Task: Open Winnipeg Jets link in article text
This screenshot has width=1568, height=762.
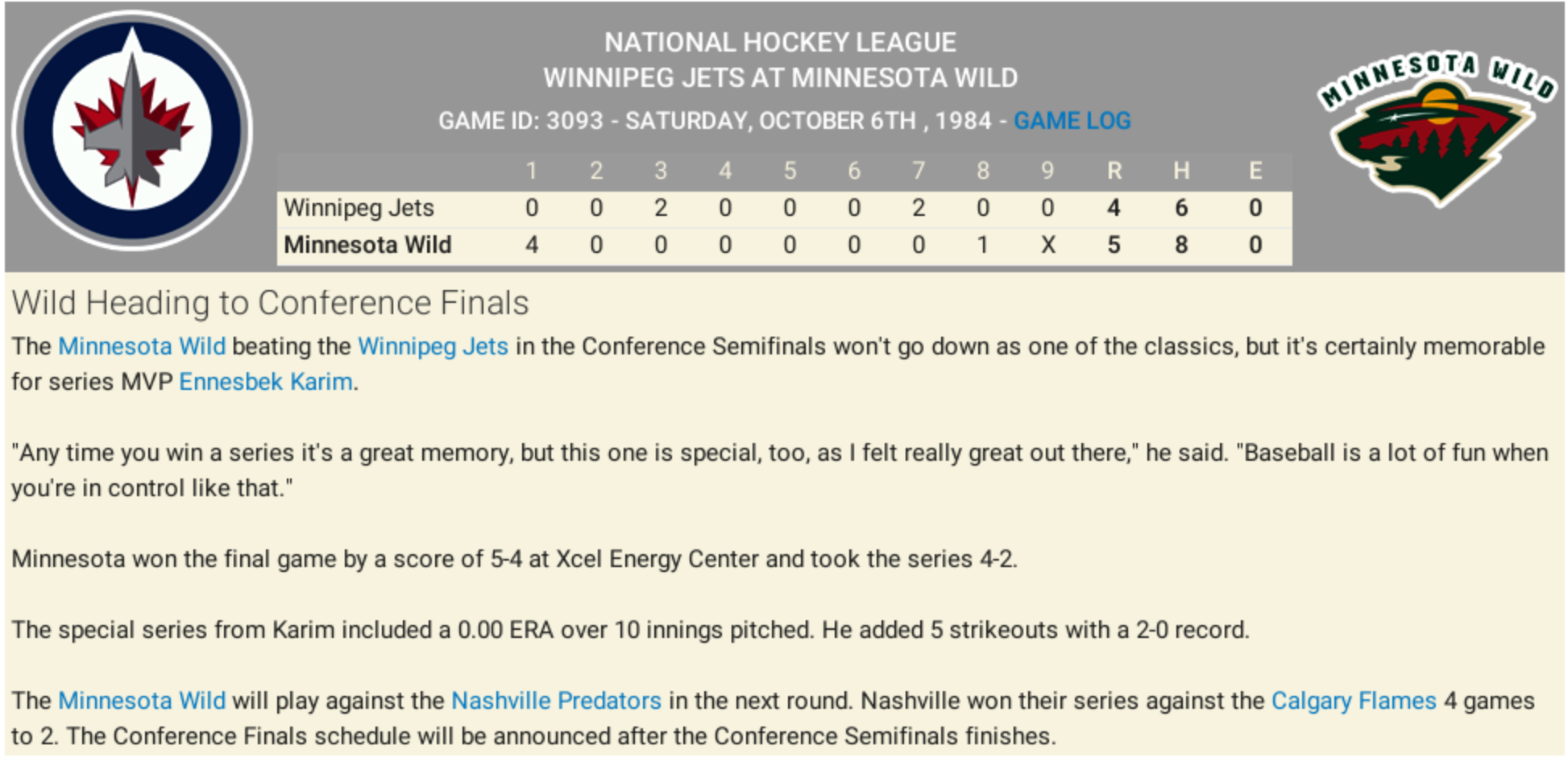Action: point(433,346)
